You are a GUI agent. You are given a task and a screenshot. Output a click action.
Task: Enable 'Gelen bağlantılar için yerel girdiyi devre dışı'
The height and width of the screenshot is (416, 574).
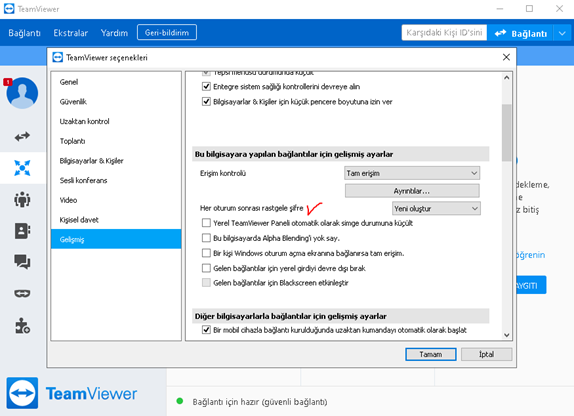(206, 268)
